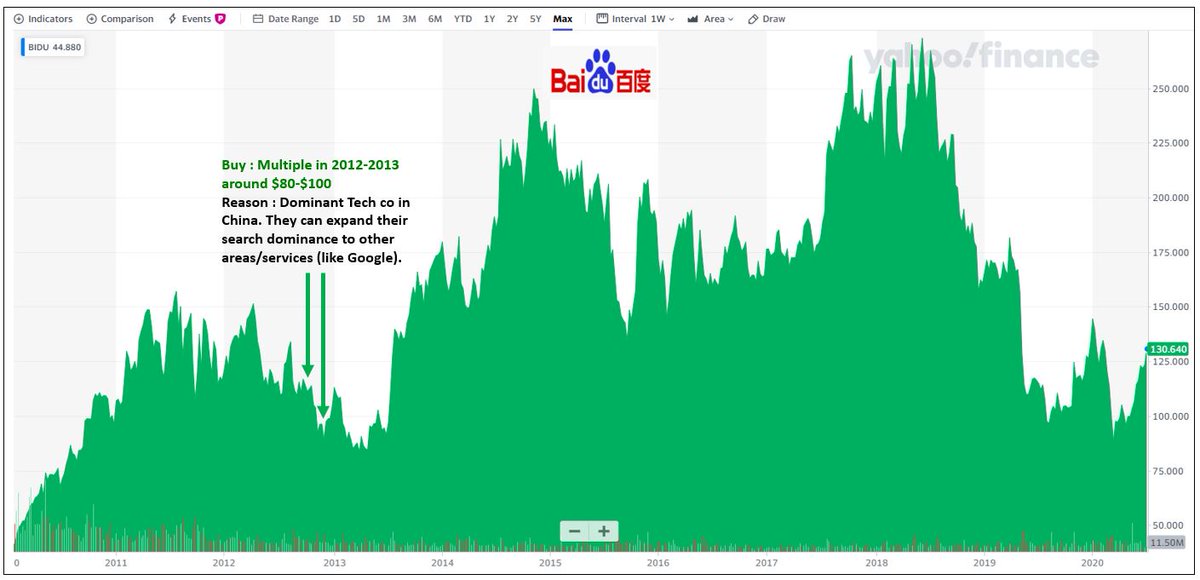The height and width of the screenshot is (580, 1200).
Task: Select the 6M range
Action: click(435, 19)
